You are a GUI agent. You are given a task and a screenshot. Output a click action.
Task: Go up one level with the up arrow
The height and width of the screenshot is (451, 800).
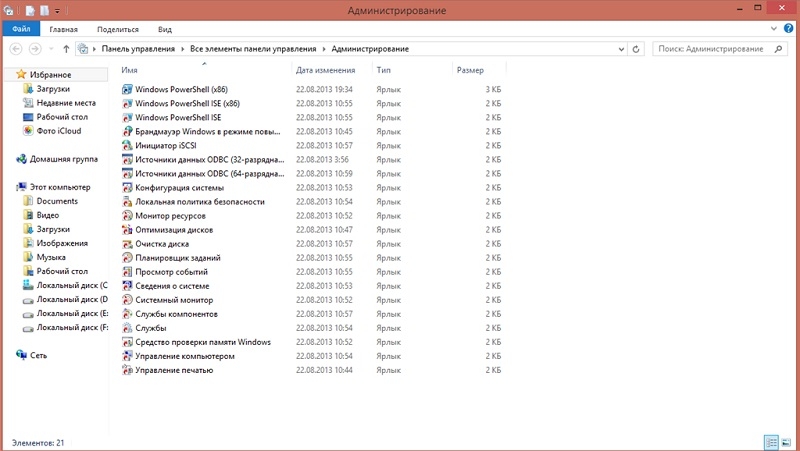point(66,49)
